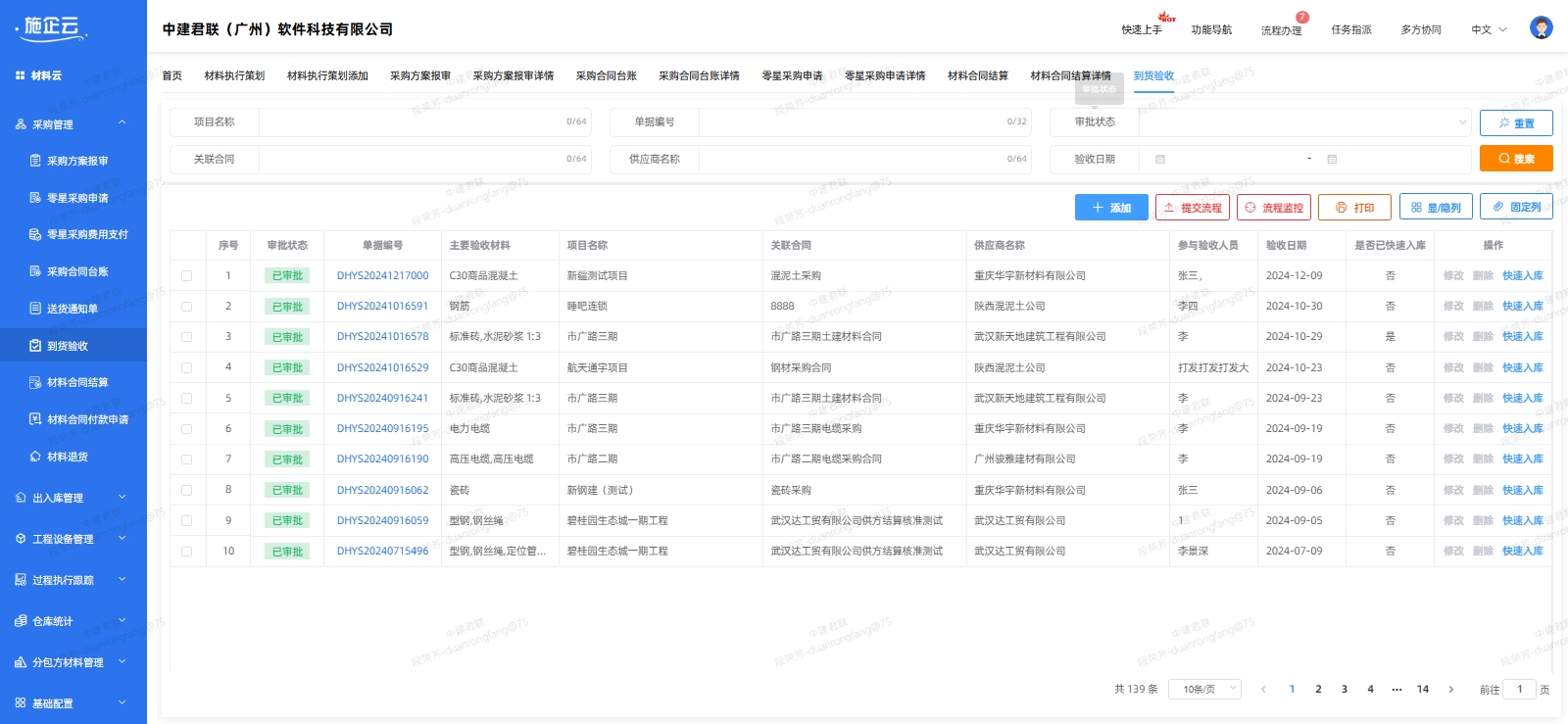This screenshot has height=724, width=1568.
Task: Click the 打印 button
Action: pos(1355,208)
